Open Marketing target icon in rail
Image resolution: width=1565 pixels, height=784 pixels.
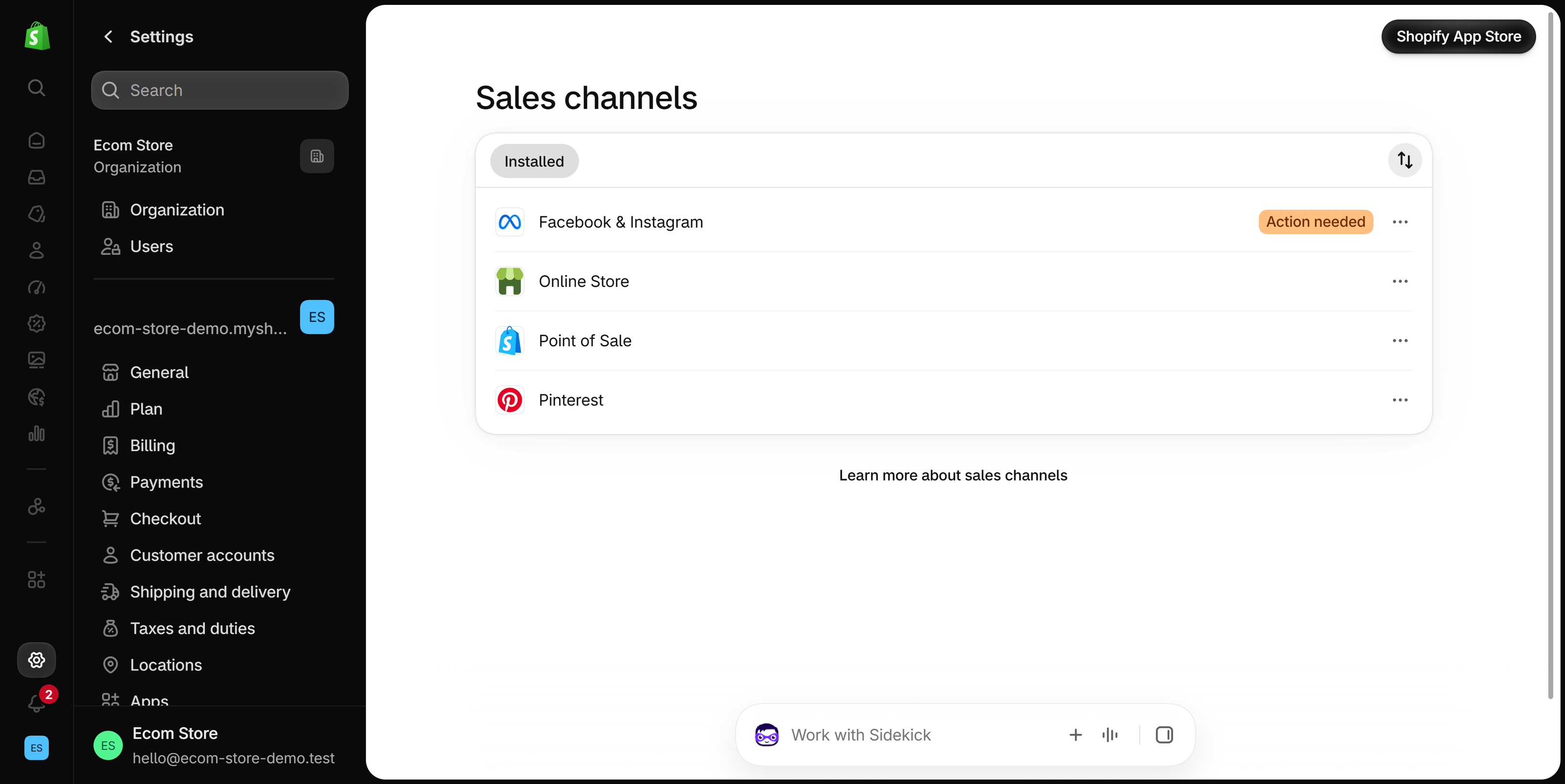pyautogui.click(x=37, y=287)
